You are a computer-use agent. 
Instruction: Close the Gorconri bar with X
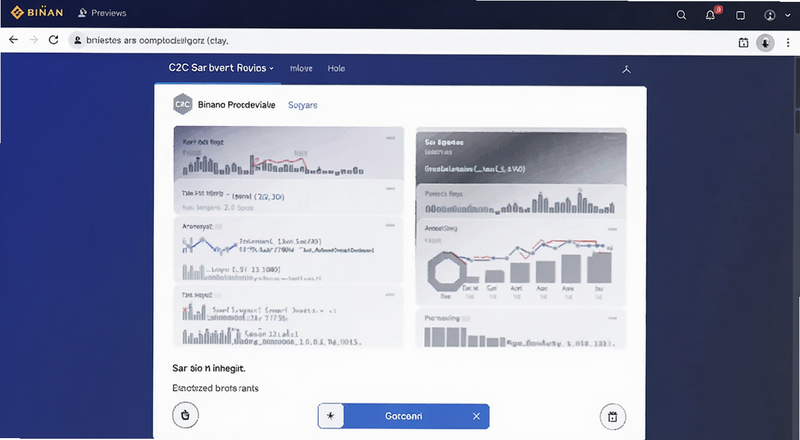pyautogui.click(x=476, y=417)
